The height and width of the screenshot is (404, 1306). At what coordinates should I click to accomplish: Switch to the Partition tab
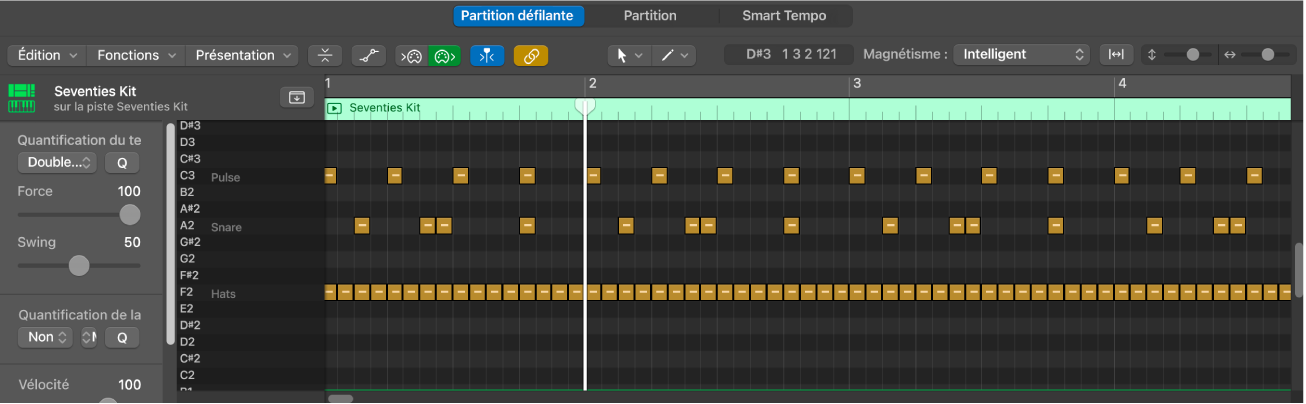pyautogui.click(x=650, y=16)
